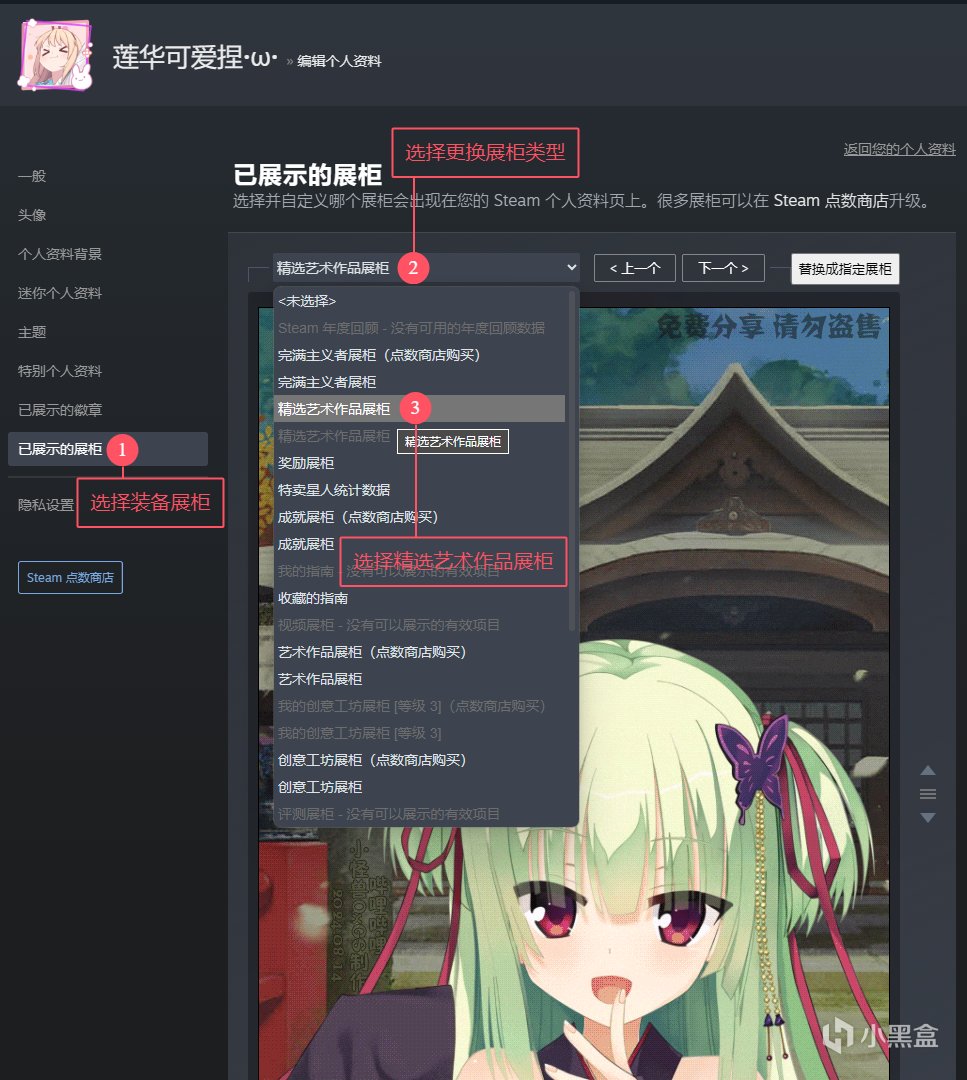Choose the plain 创意工坊展柜 option
Screen dimensions: 967x1080
click(419, 787)
